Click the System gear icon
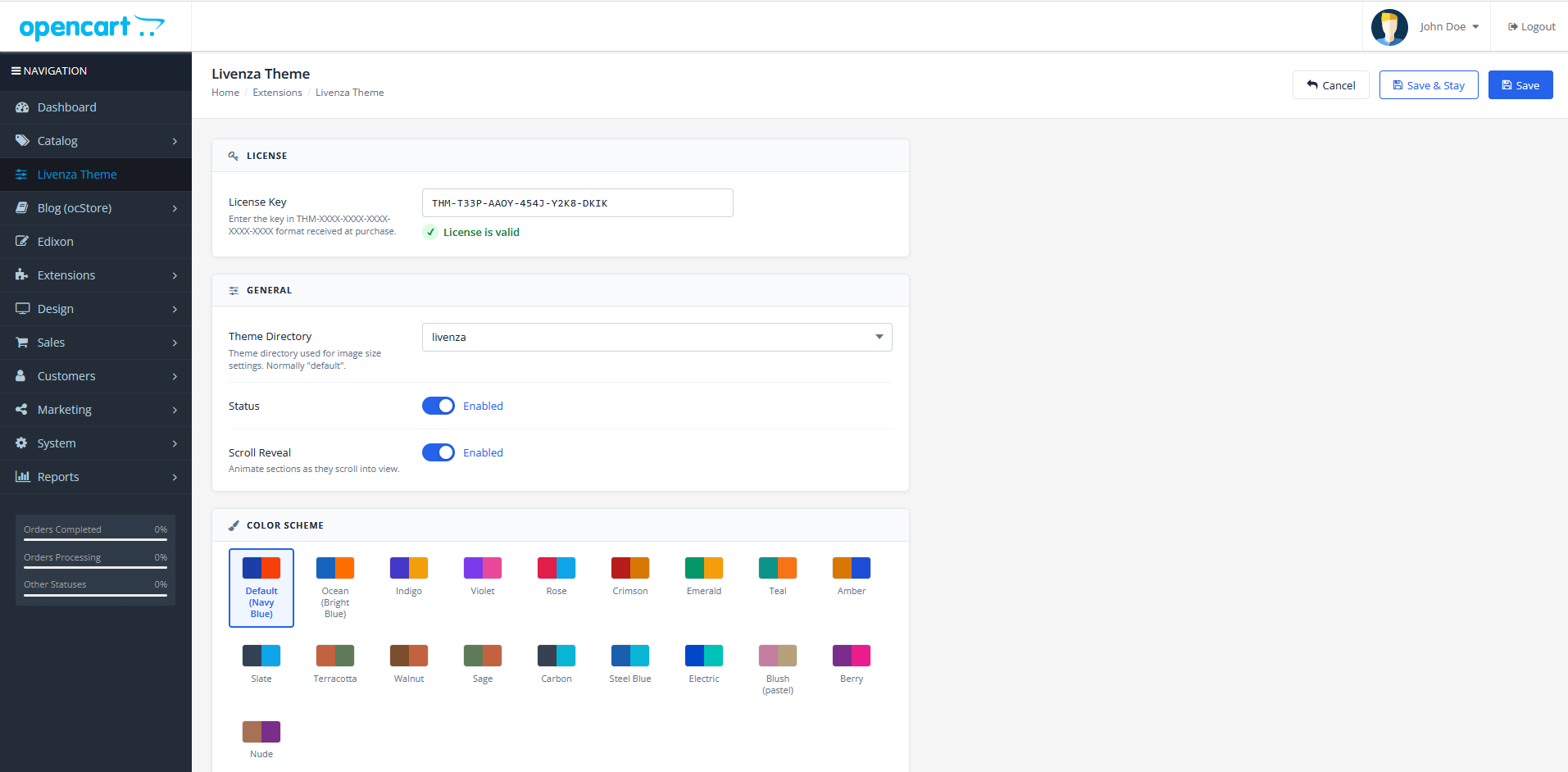1568x772 pixels. coord(21,443)
